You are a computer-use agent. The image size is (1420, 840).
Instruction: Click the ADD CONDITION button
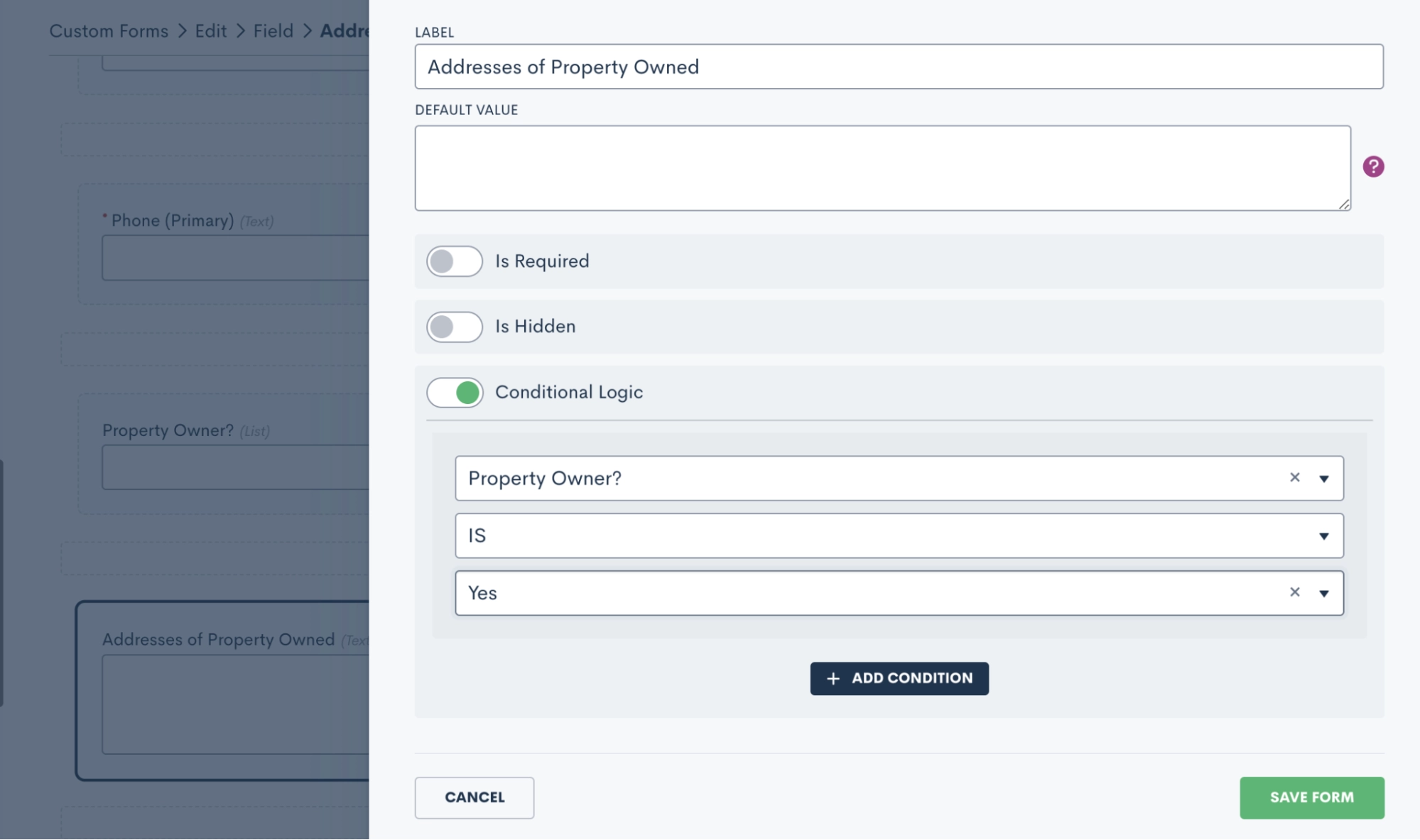pos(899,678)
